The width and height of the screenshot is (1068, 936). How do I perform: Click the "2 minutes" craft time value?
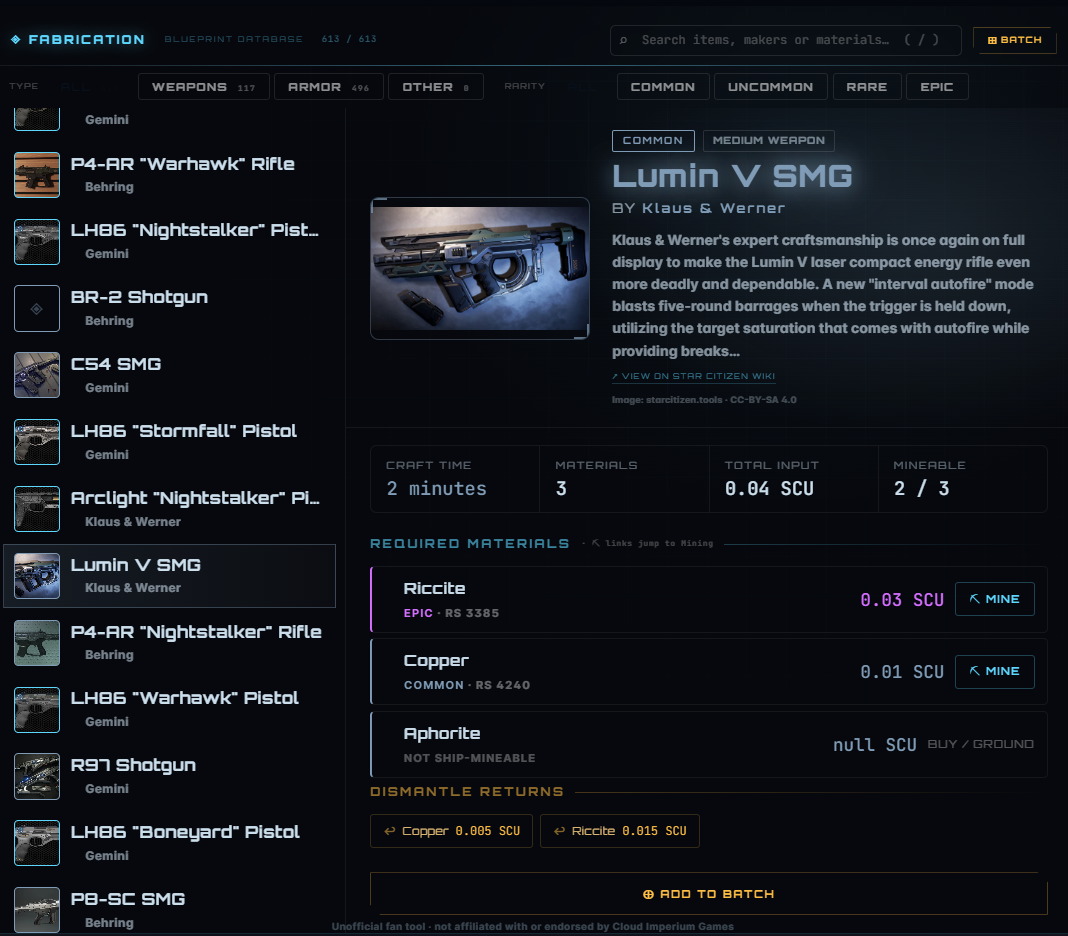click(437, 488)
